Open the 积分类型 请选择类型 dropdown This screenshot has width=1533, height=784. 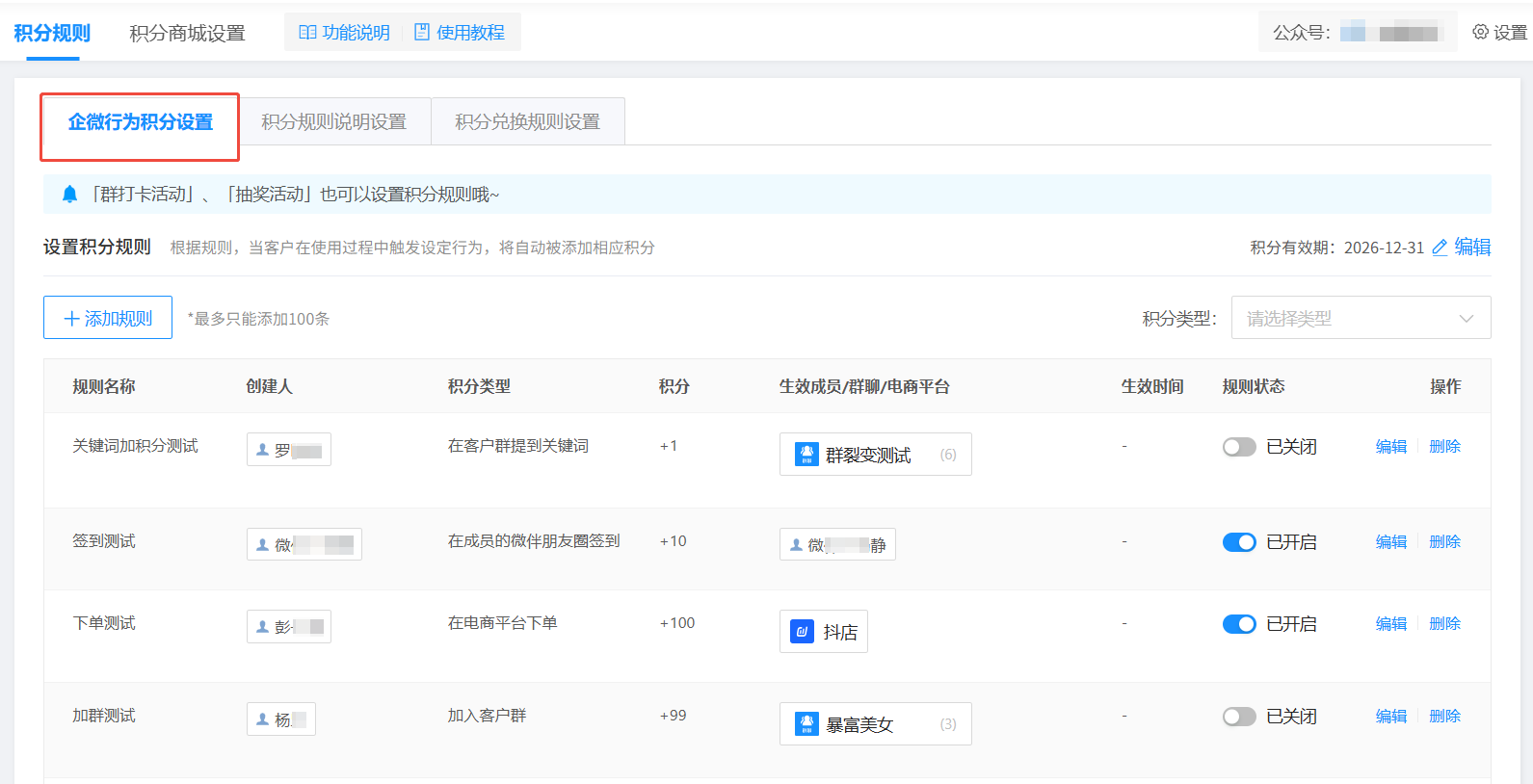click(1361, 318)
